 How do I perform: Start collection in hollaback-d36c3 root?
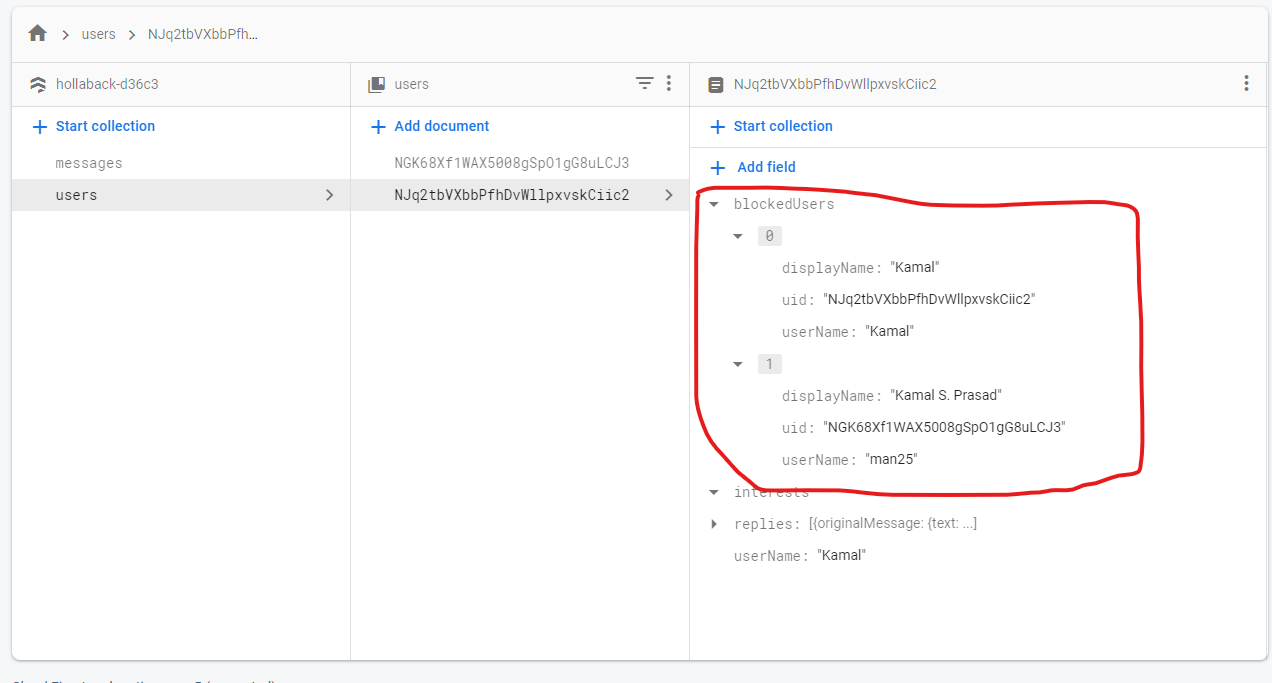(x=94, y=126)
